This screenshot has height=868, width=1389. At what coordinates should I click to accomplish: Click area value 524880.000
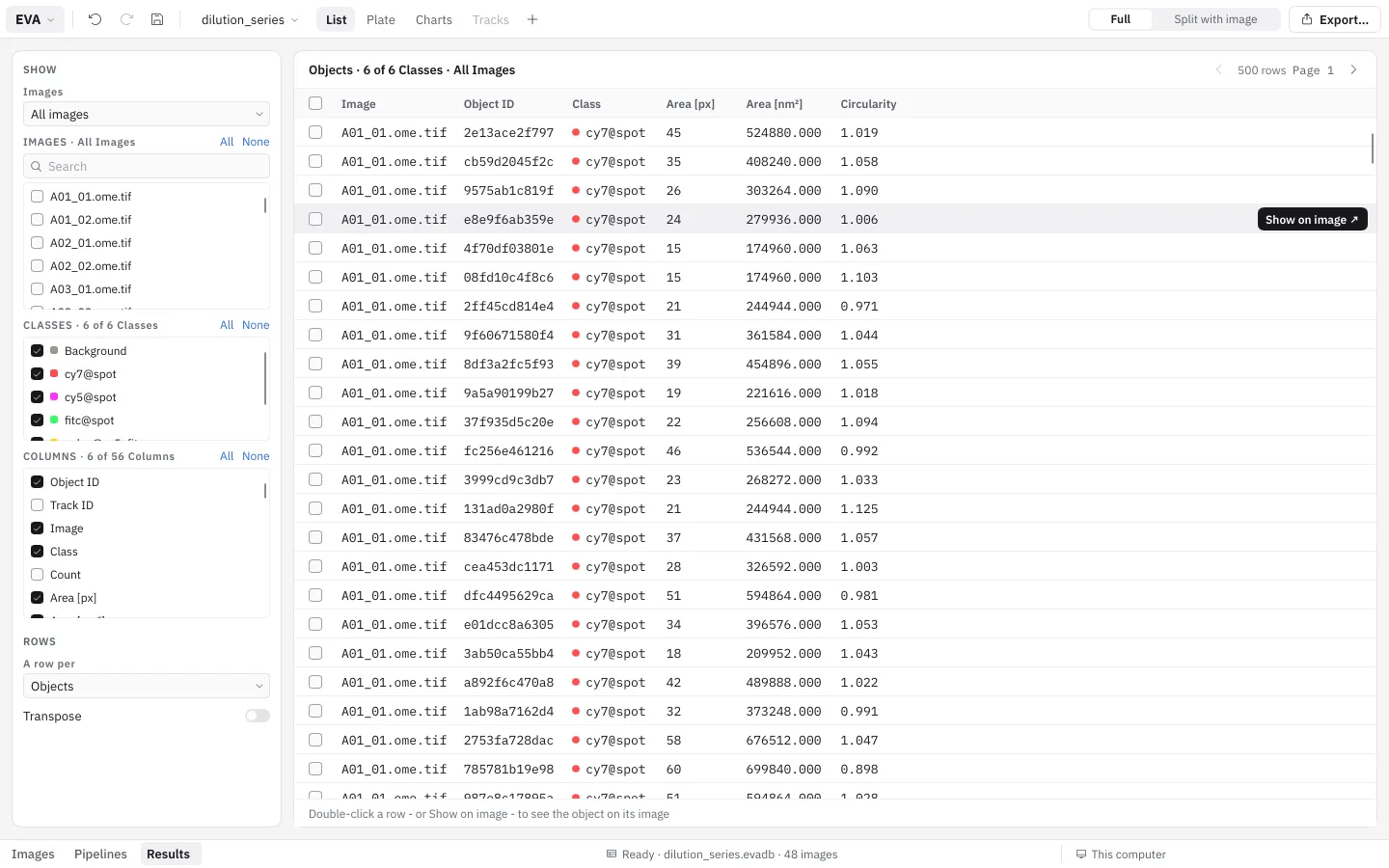783,133
